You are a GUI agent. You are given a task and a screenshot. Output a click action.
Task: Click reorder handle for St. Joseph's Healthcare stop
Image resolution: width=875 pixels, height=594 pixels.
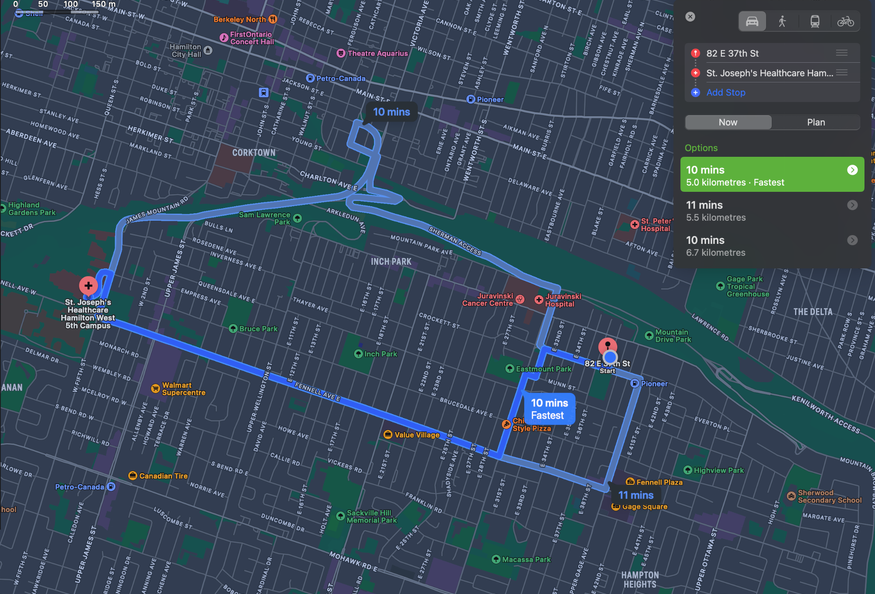(842, 73)
